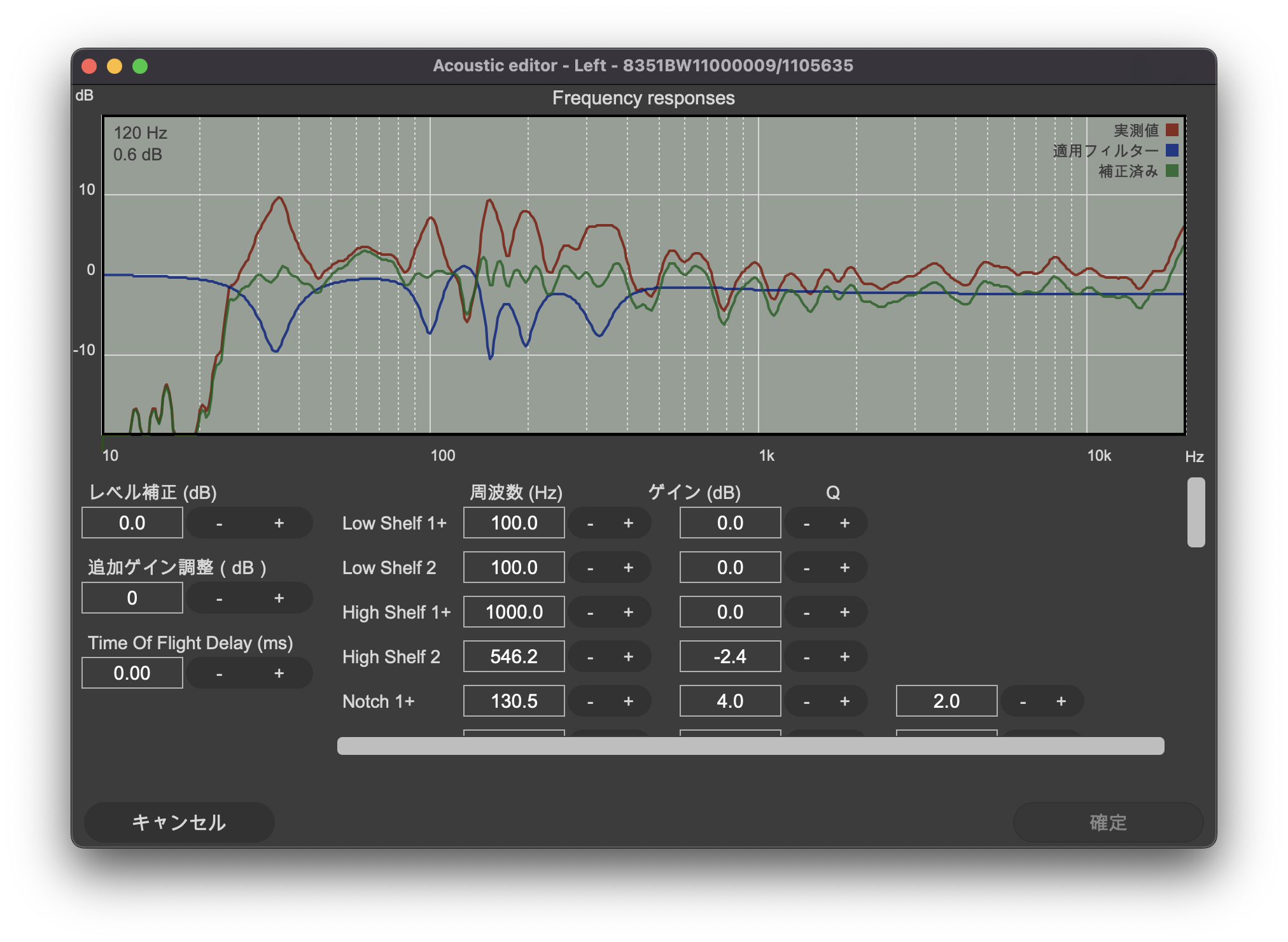
Task: Raise Notch 1+ Q with plus
Action: [1061, 701]
